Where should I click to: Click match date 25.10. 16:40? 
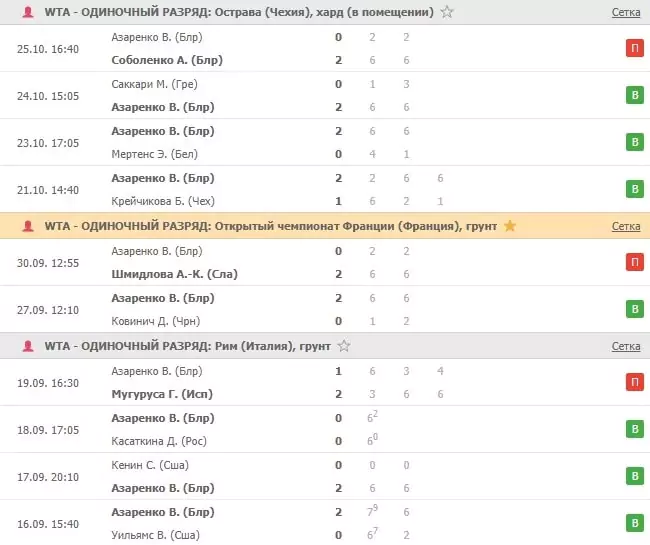48,49
